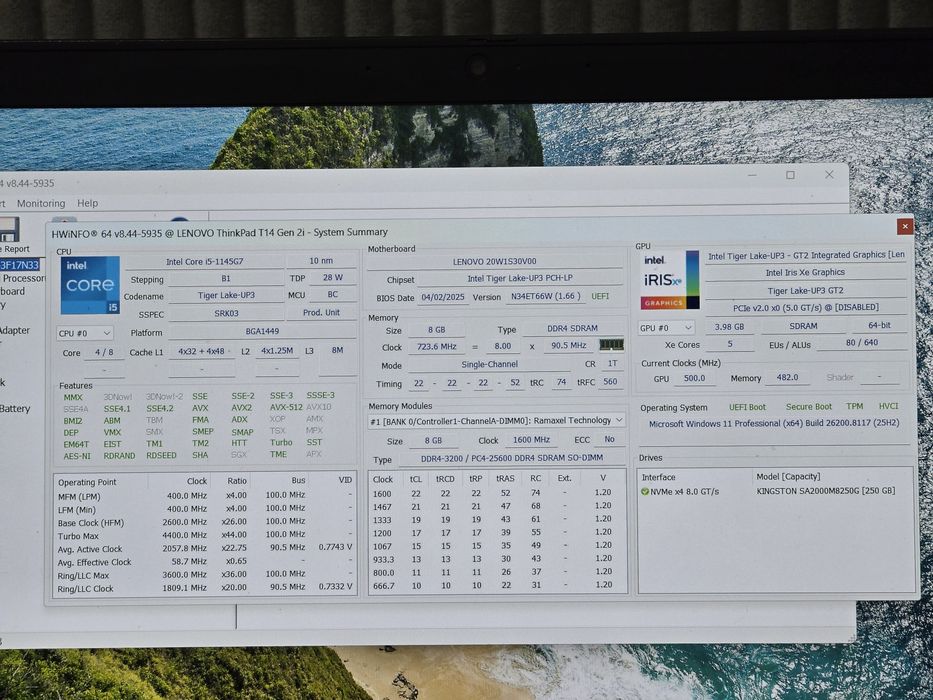
Task: Click the tRFC value 560
Action: (x=610, y=382)
